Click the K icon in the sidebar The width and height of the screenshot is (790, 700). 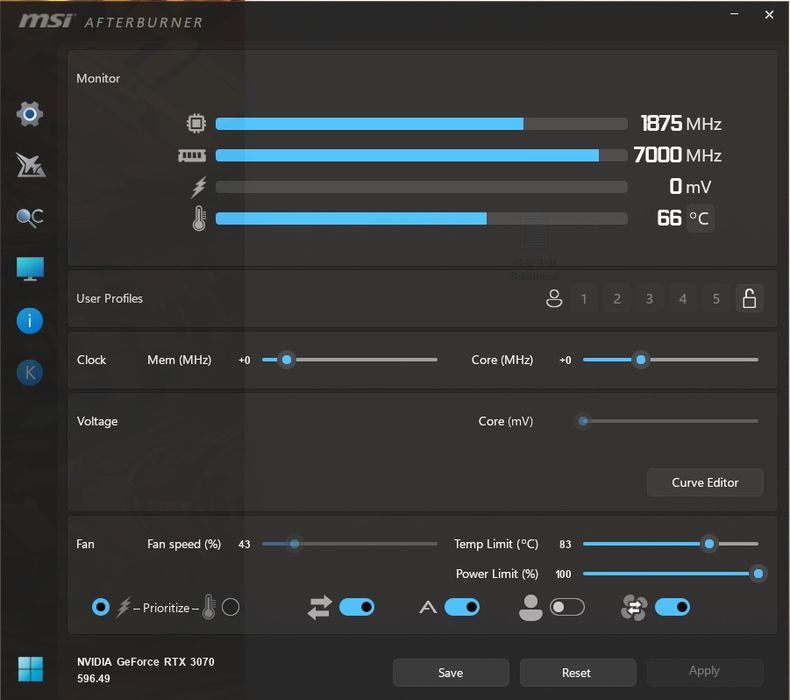point(30,373)
